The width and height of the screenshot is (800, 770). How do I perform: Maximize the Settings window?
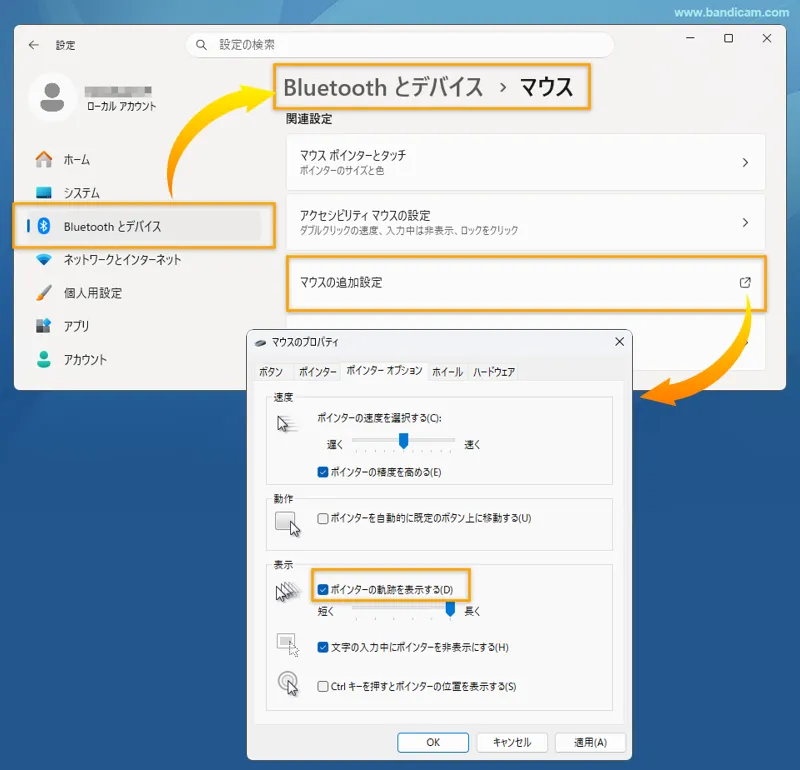729,38
